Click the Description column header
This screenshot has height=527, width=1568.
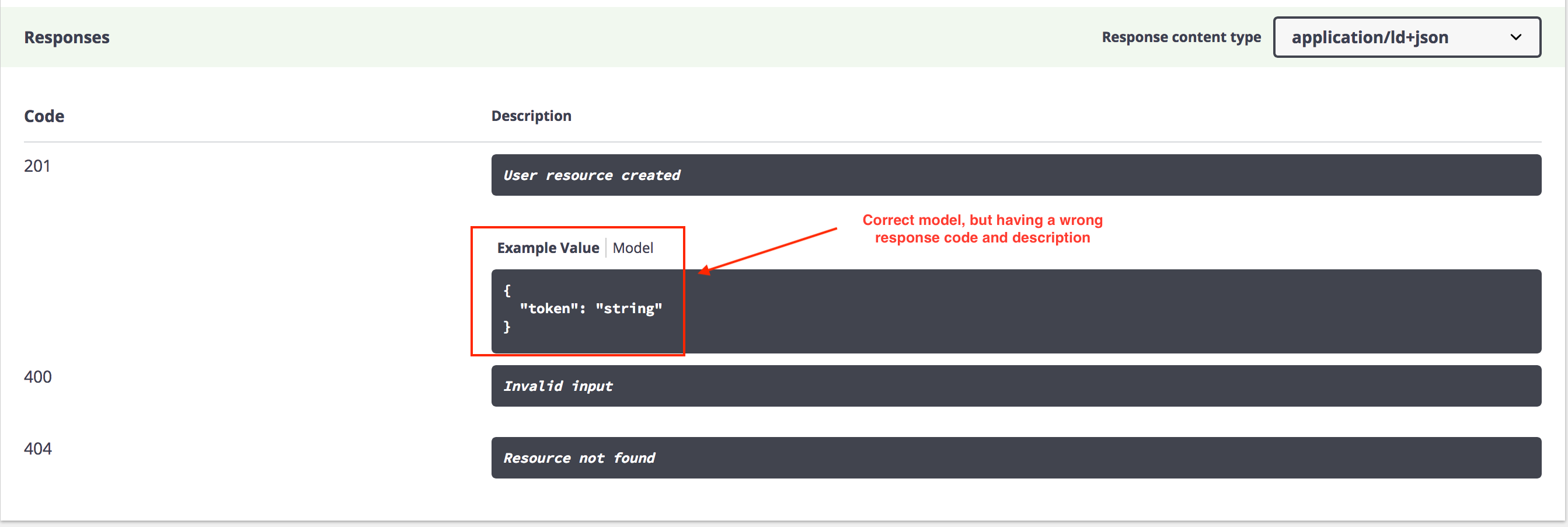pyautogui.click(x=531, y=116)
